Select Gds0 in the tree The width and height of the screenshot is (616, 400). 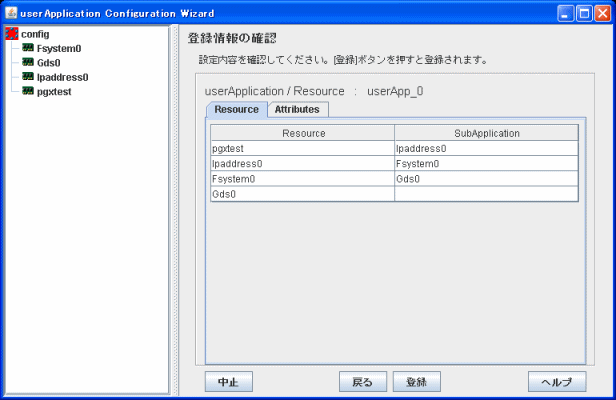(49, 63)
